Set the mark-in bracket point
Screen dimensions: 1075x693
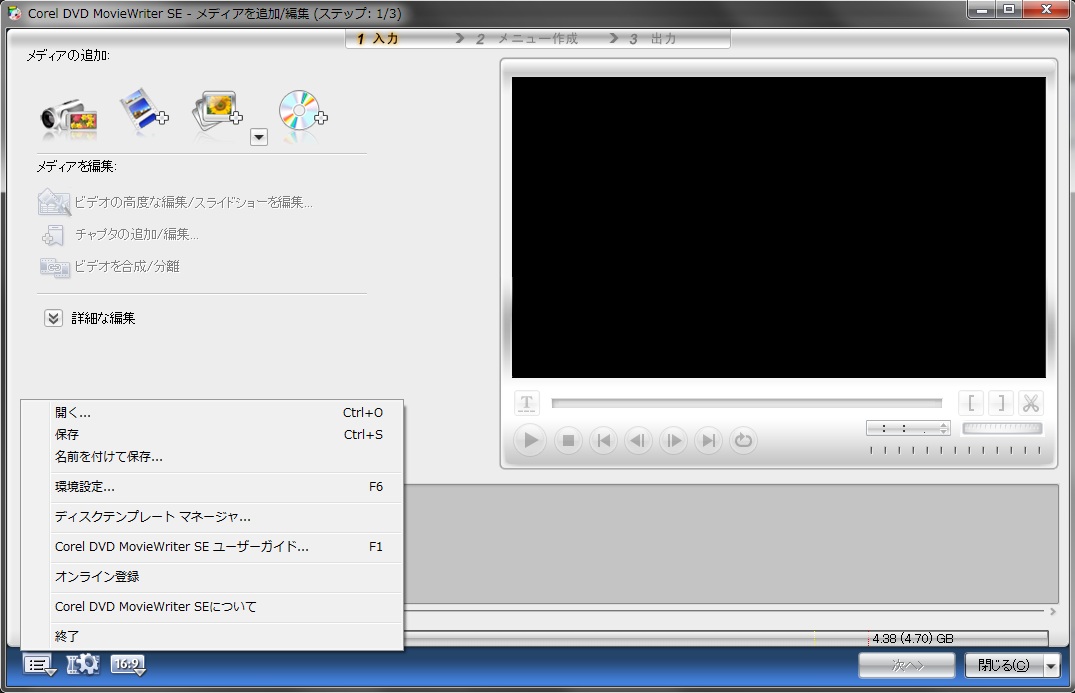point(971,403)
